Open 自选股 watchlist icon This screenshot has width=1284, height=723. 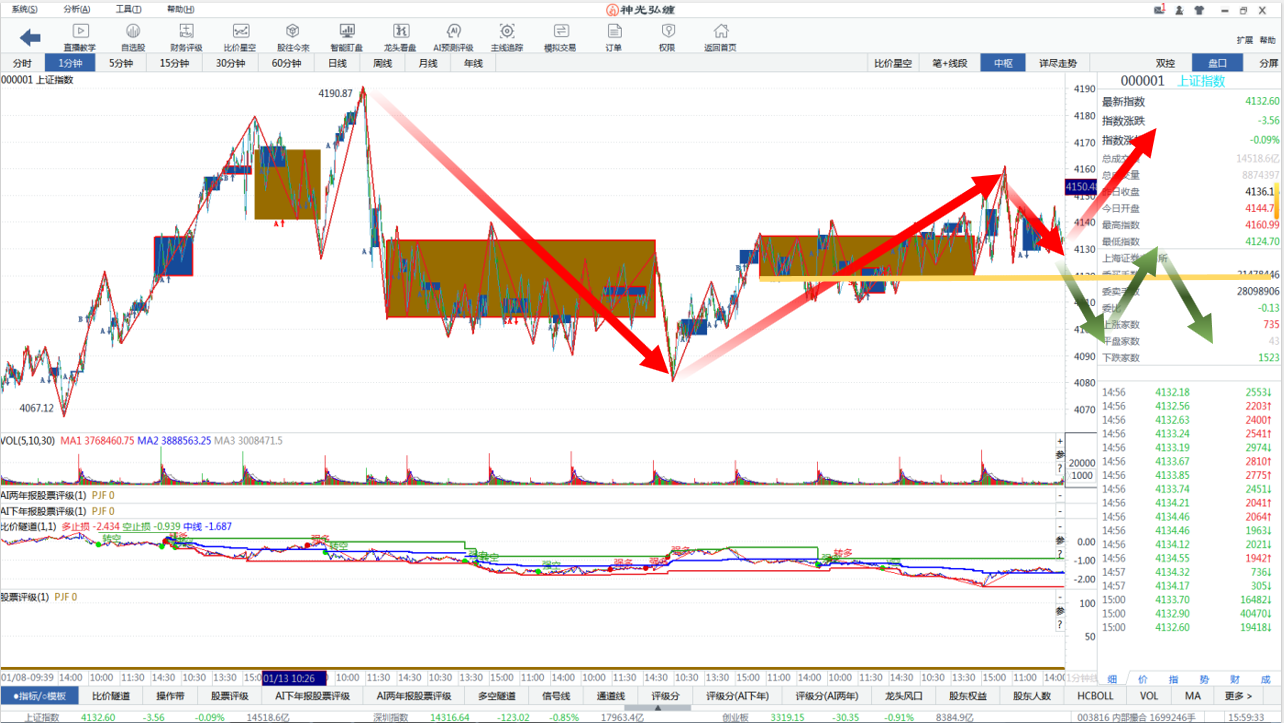pyautogui.click(x=132, y=38)
